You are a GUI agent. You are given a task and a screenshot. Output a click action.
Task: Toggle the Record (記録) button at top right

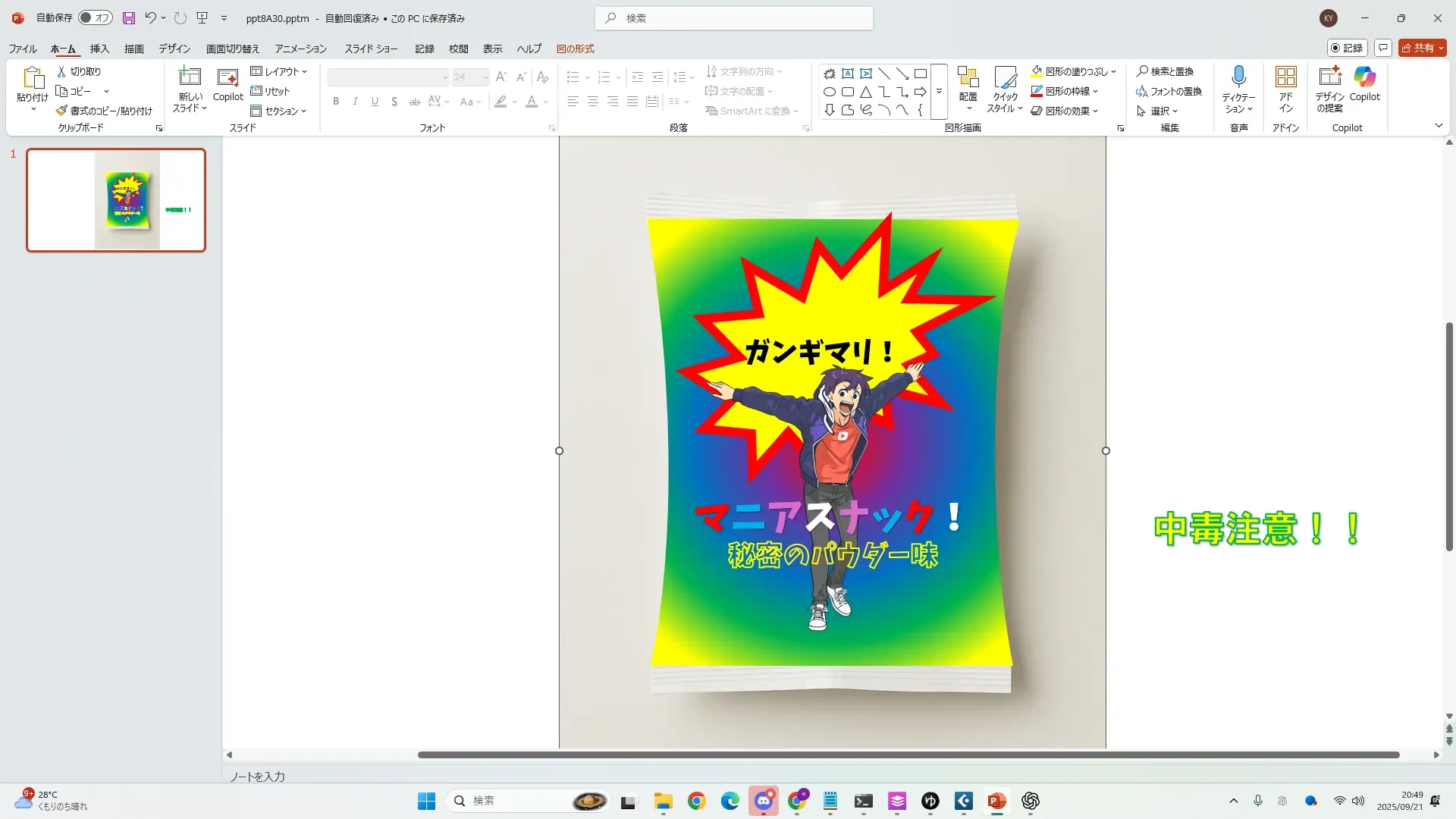pyautogui.click(x=1347, y=48)
